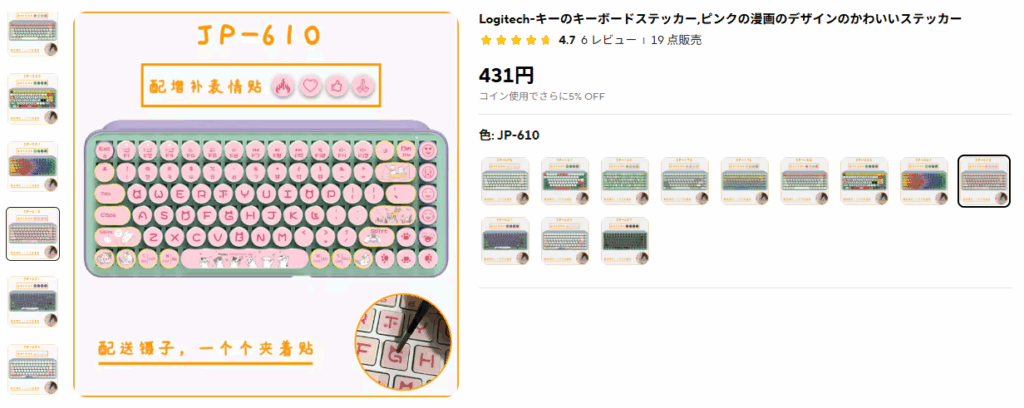This screenshot has height=408, width=1024.
Task: Click the yellow star rating icons
Action: 516,40
